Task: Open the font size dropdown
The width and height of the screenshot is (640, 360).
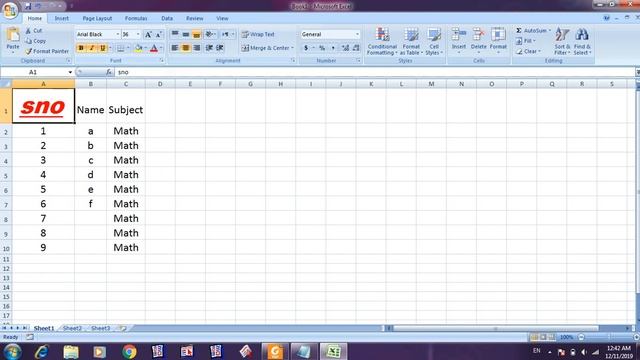Action: (x=138, y=34)
